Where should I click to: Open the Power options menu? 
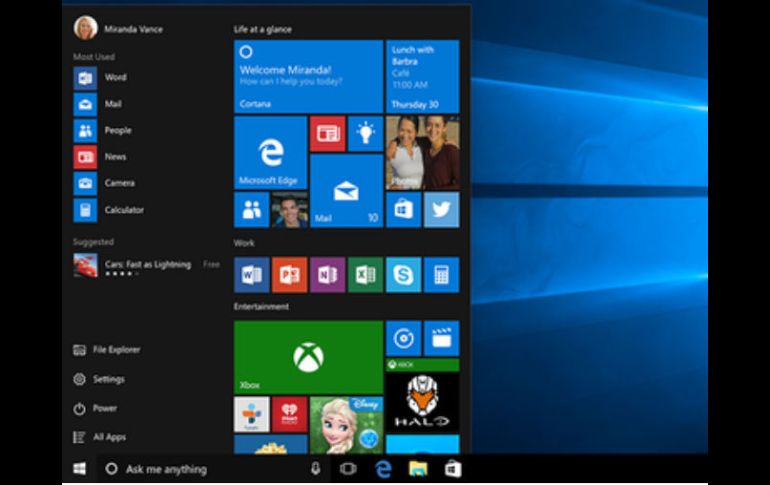point(104,408)
